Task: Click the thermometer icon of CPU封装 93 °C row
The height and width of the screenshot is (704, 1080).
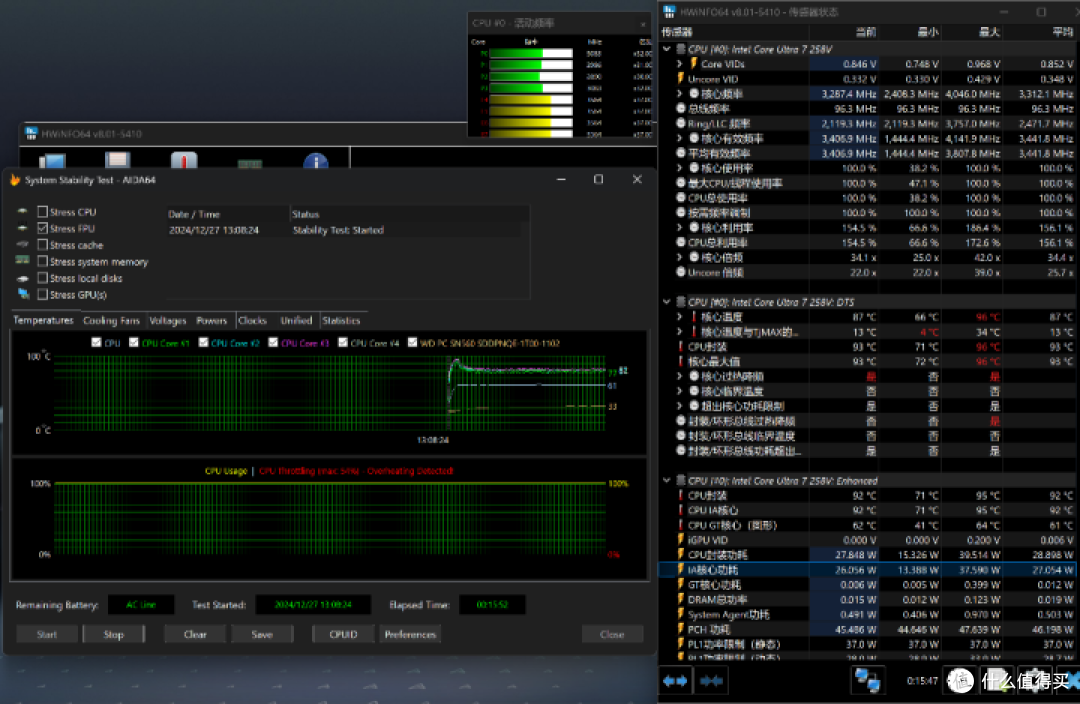Action: pyautogui.click(x=681, y=346)
